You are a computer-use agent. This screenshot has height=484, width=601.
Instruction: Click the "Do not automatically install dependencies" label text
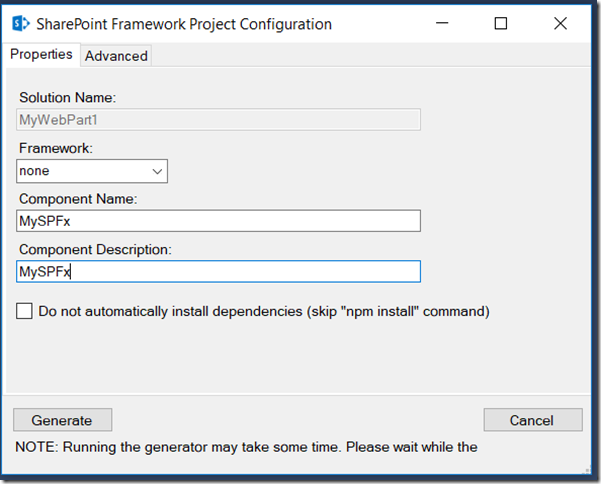(x=264, y=311)
